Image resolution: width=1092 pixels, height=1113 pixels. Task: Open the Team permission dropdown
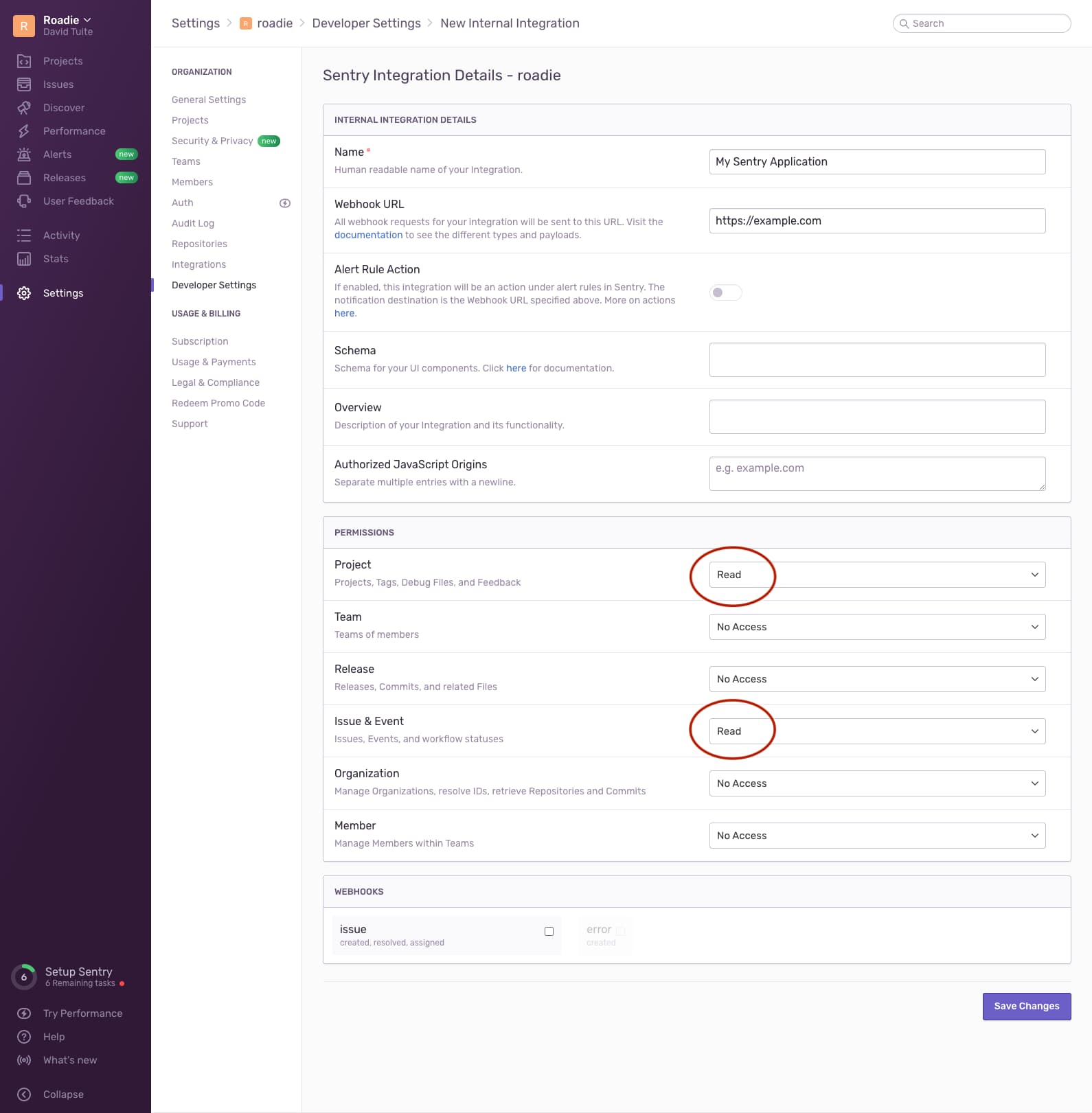point(877,627)
